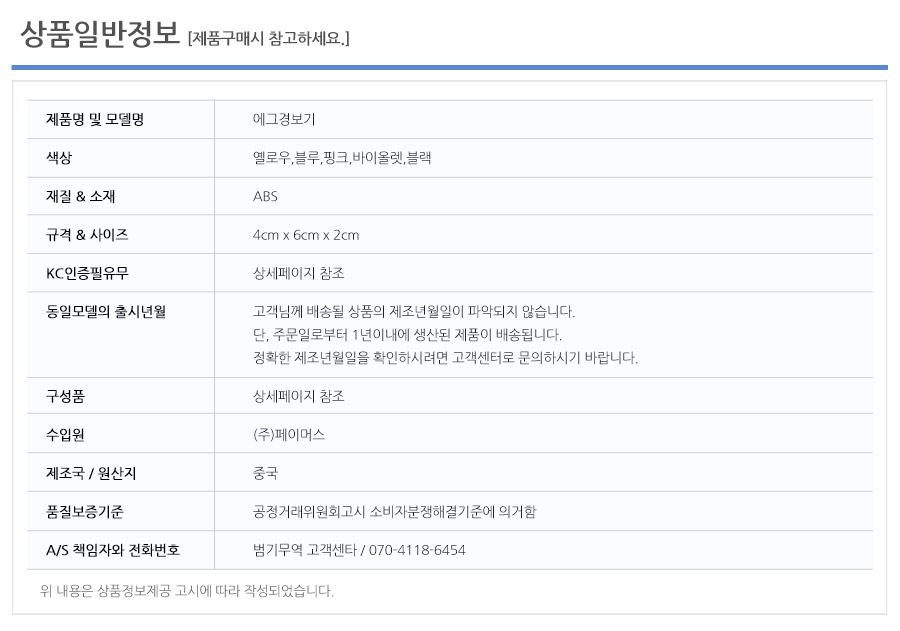
Task: Click the origin country value 중국
Action: 265,473
